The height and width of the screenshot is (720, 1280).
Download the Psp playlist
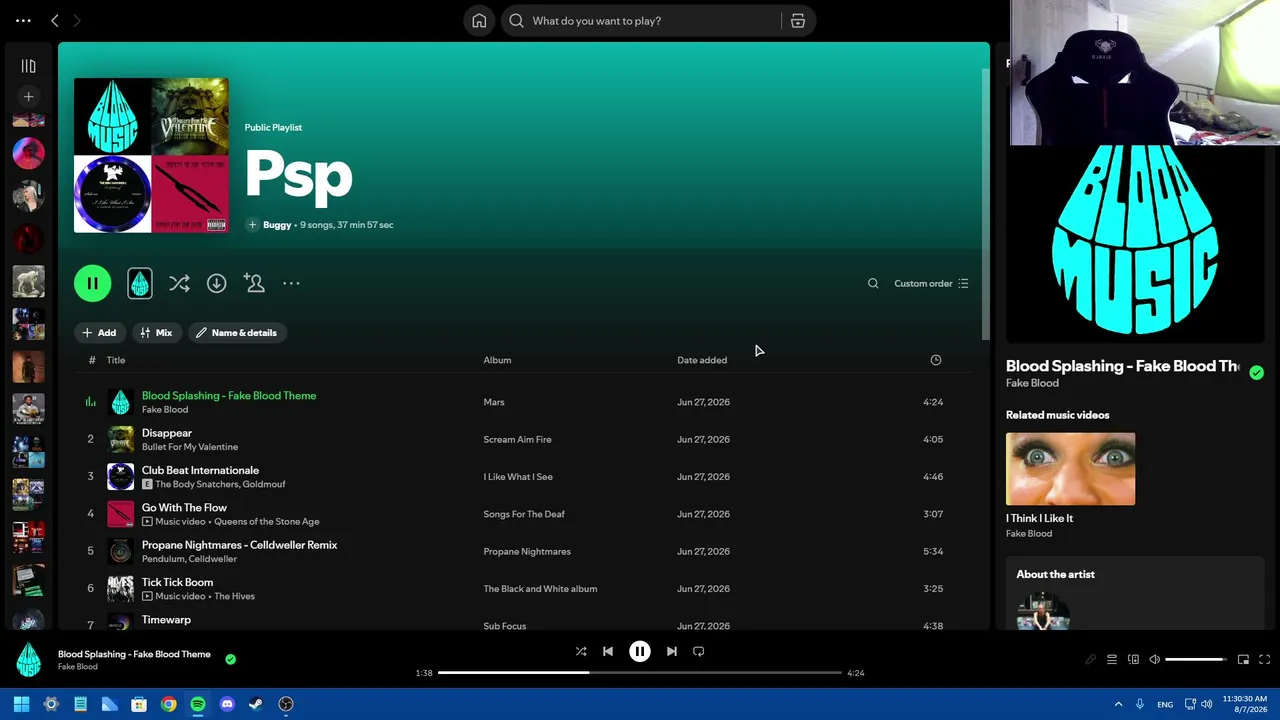[x=216, y=284]
